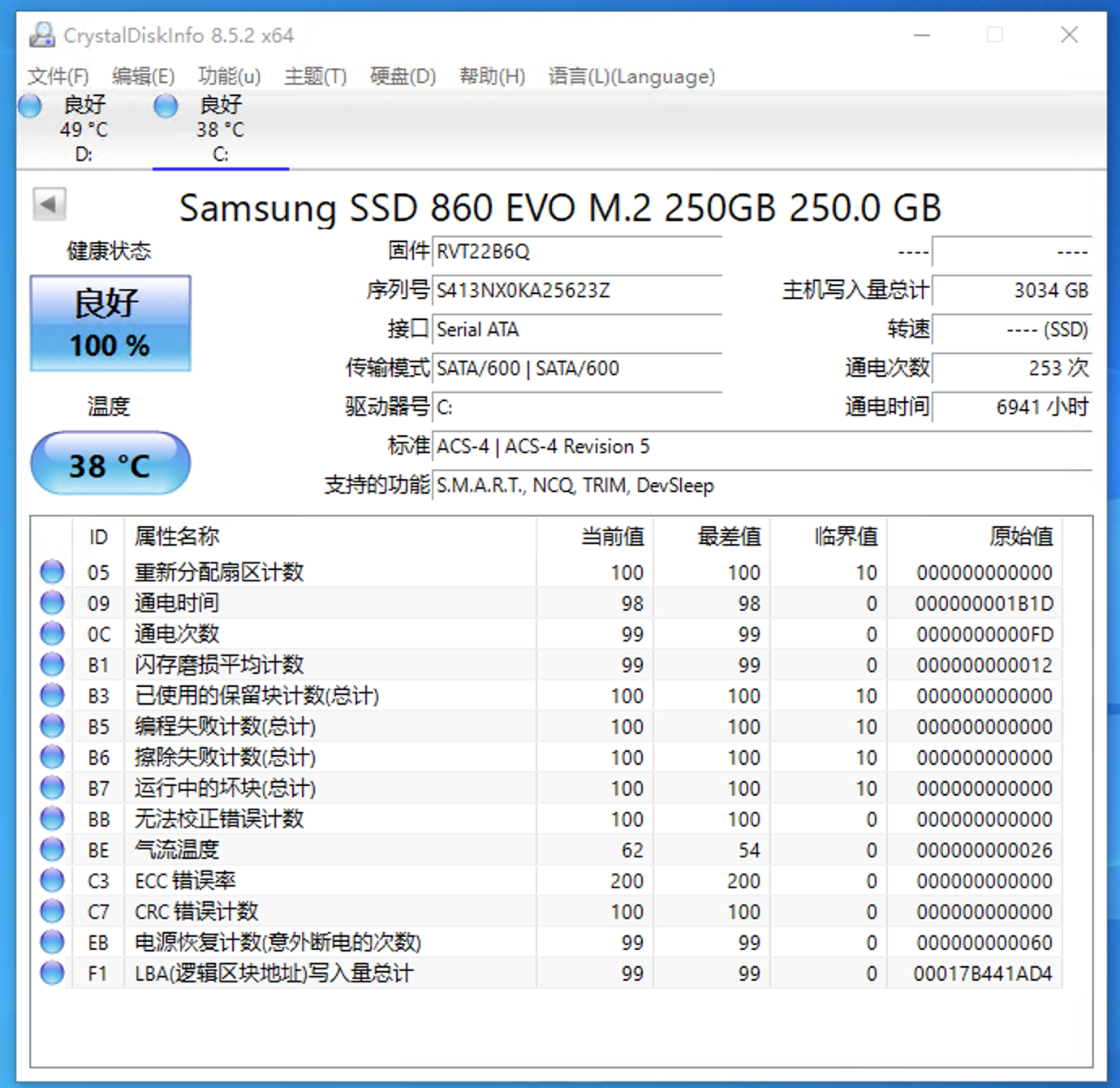Viewport: 1120px width, 1088px height.
Task: Open the 语言(L)(Language) menu
Action: pos(631,76)
